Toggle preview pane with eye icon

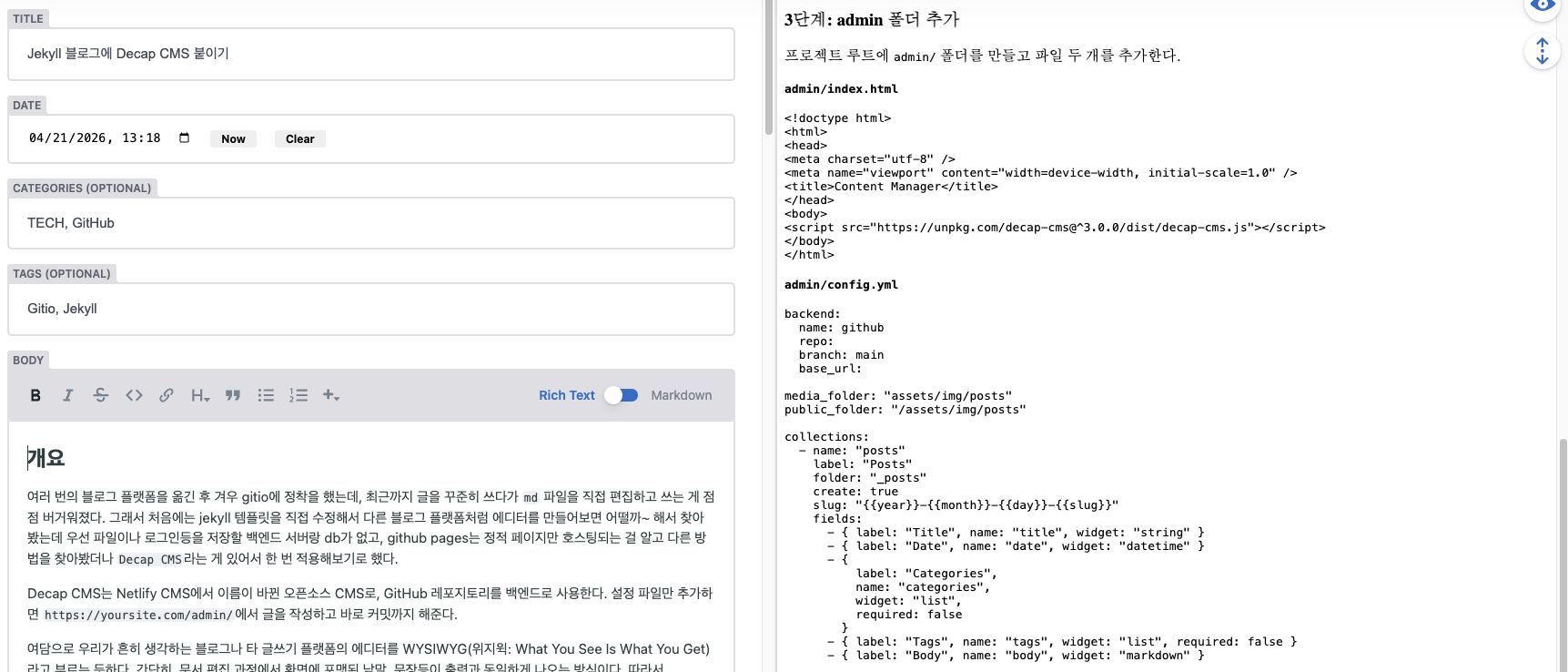tap(1542, 7)
